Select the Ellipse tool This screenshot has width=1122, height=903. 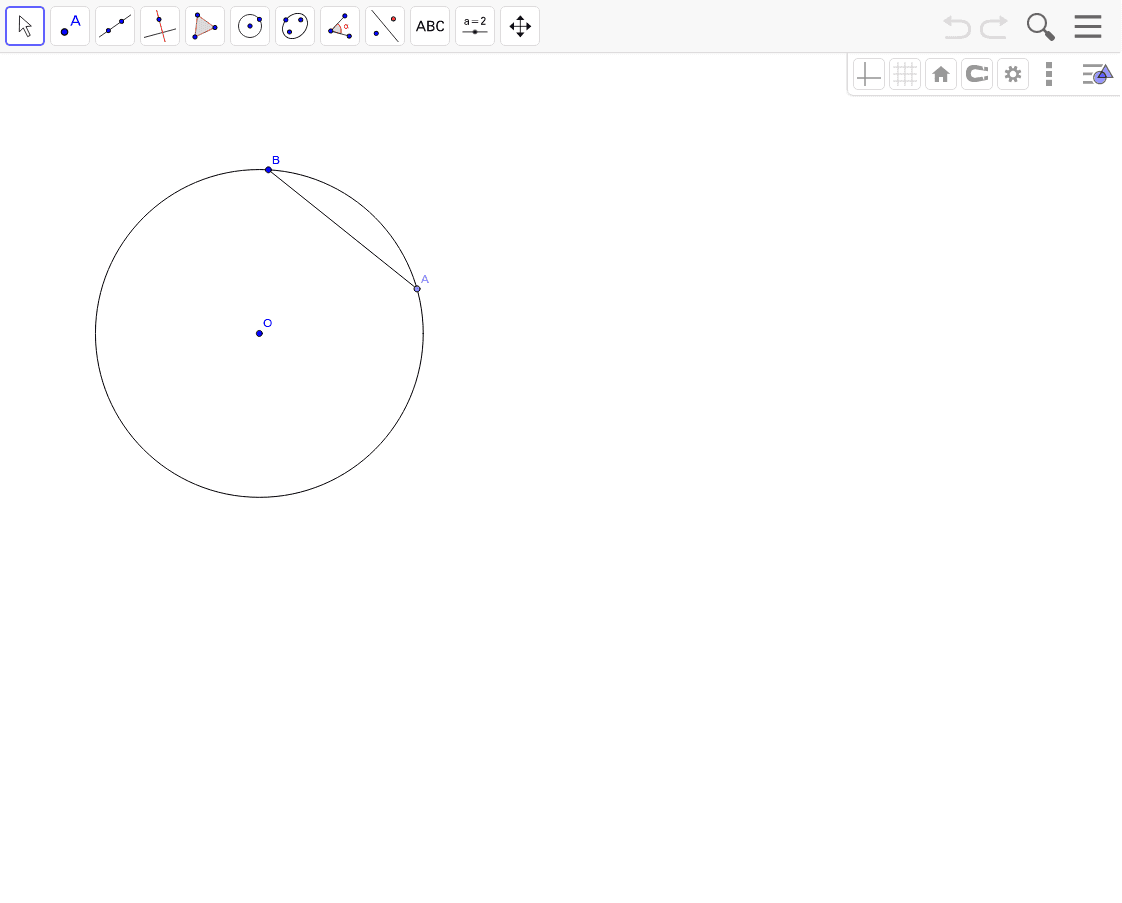295,26
